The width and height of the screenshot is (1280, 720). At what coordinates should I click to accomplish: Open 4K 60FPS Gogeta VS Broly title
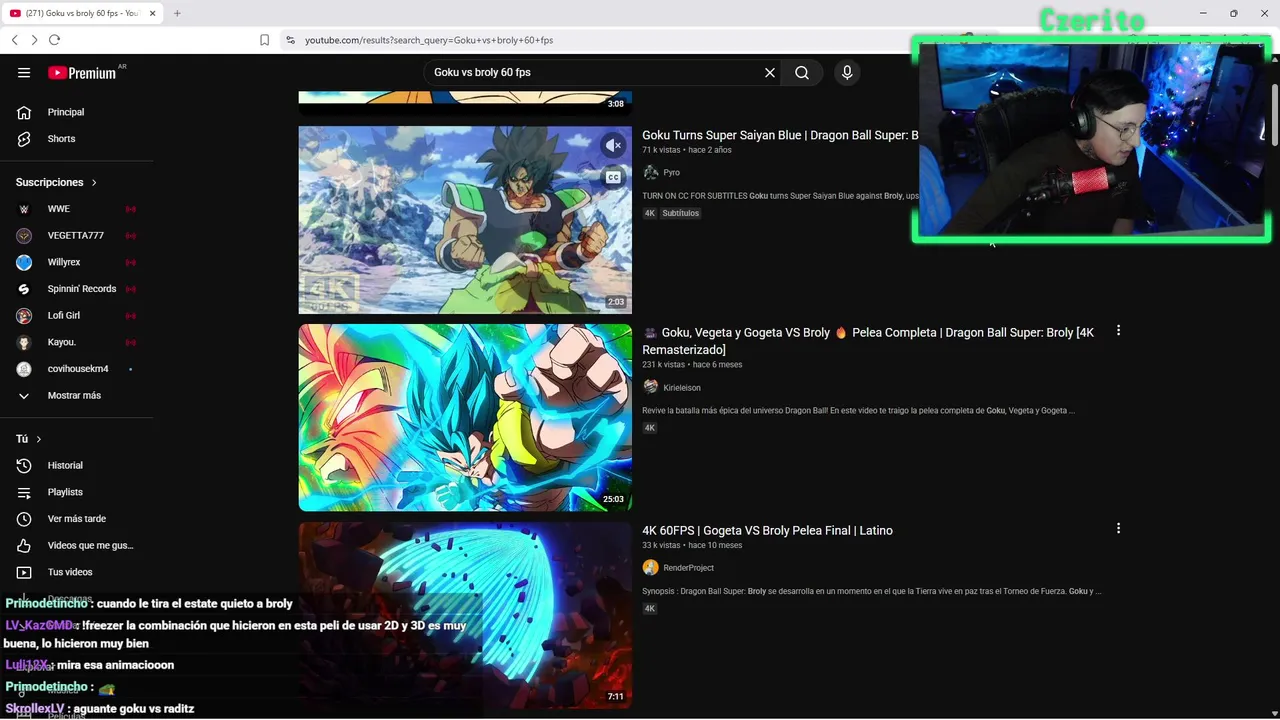pos(767,530)
